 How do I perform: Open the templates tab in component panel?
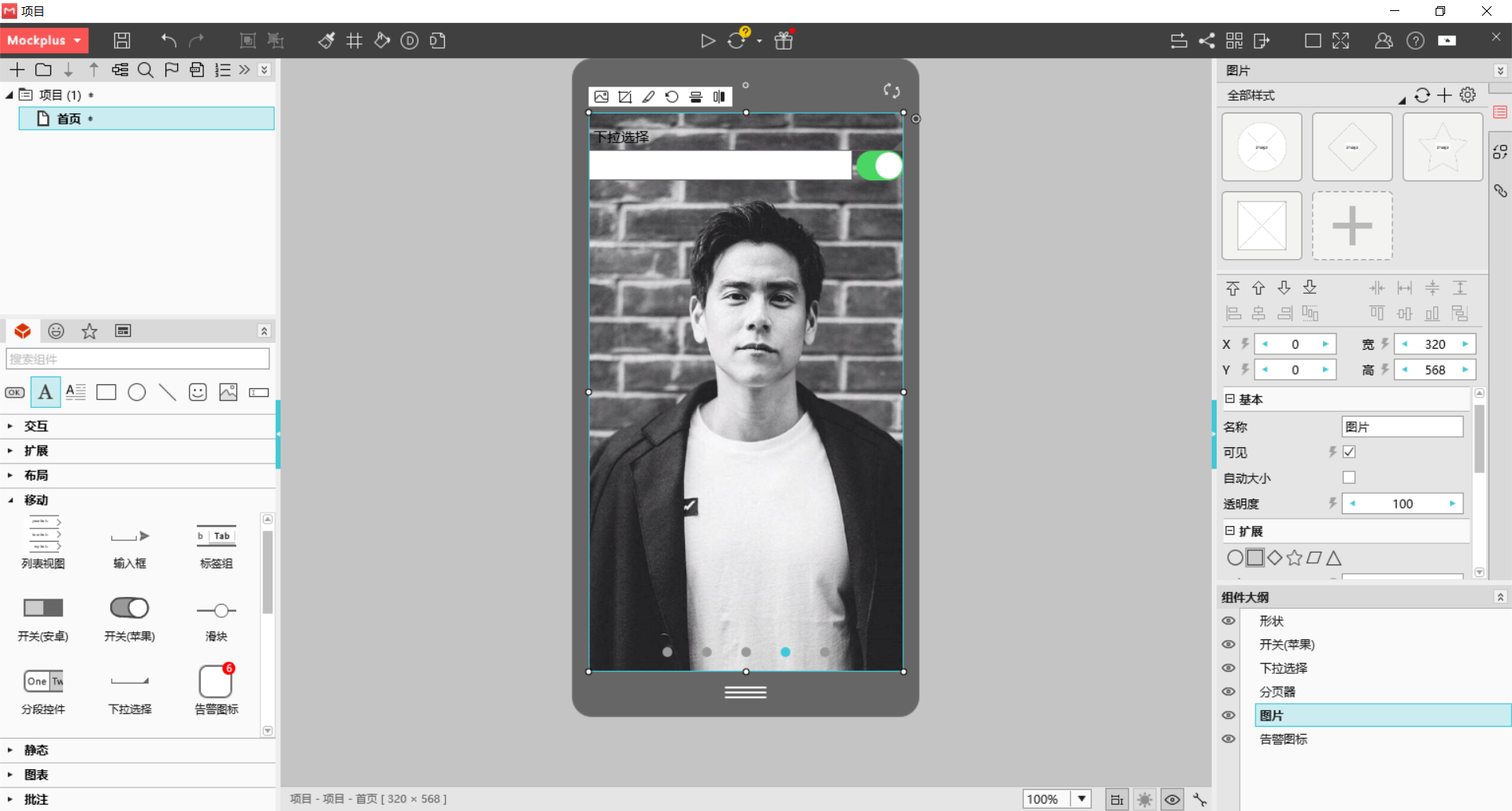tap(123, 331)
